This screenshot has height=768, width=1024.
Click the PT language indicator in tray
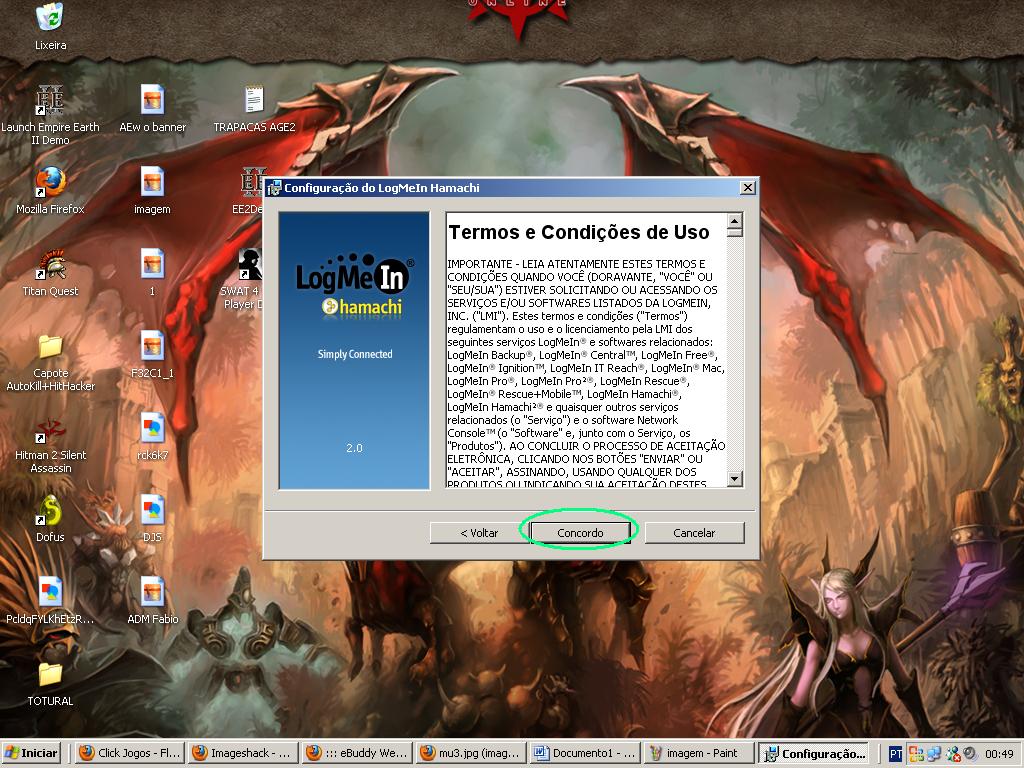(895, 753)
